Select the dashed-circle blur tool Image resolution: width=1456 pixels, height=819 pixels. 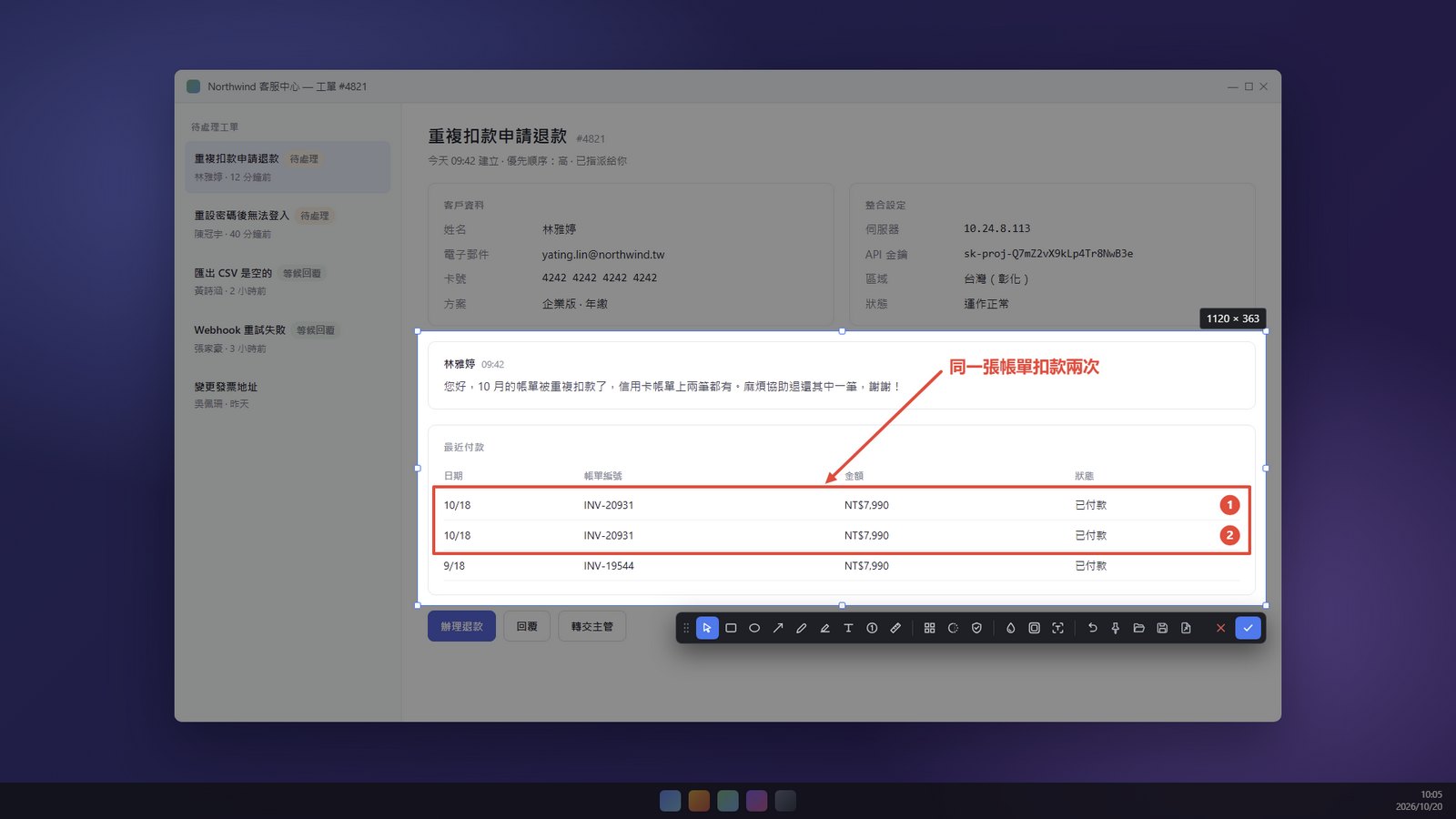(x=953, y=628)
